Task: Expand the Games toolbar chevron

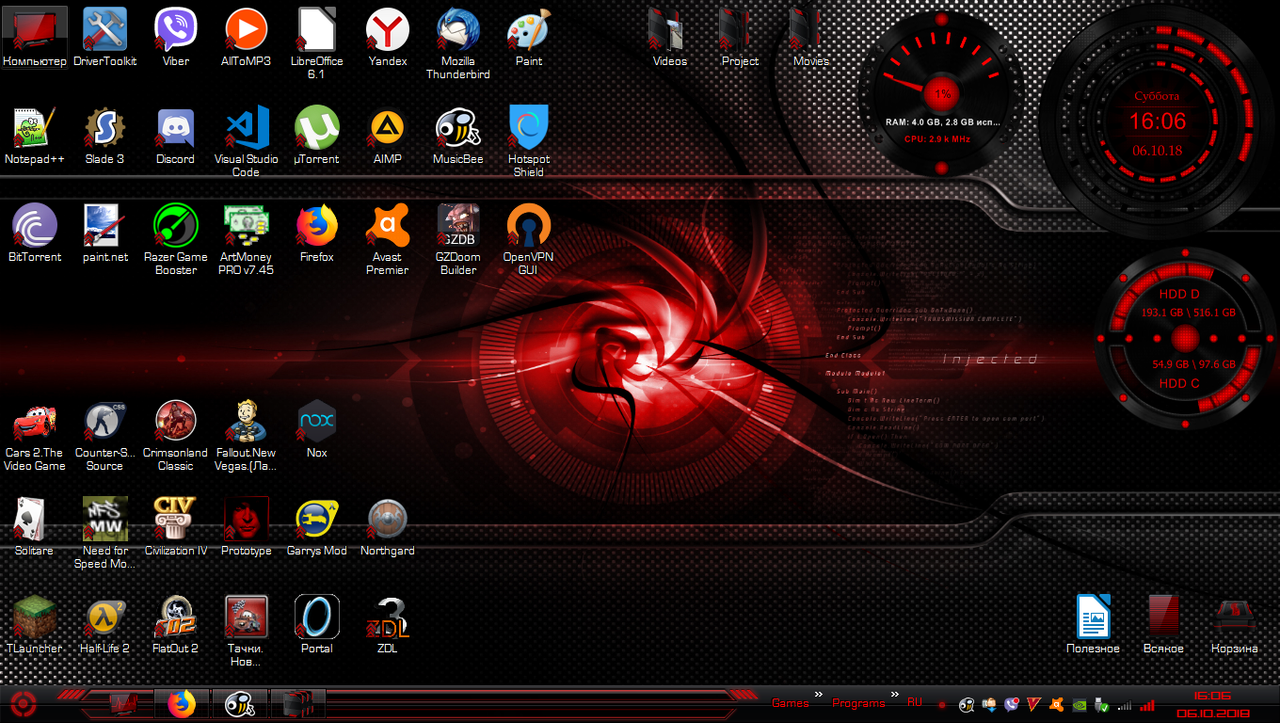Action: (819, 694)
